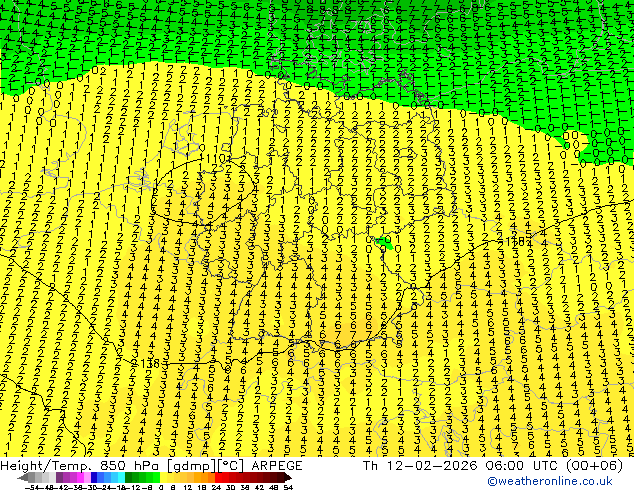The image size is (634, 490).
Task: Click the '138' contour label
Action: click(x=150, y=363)
